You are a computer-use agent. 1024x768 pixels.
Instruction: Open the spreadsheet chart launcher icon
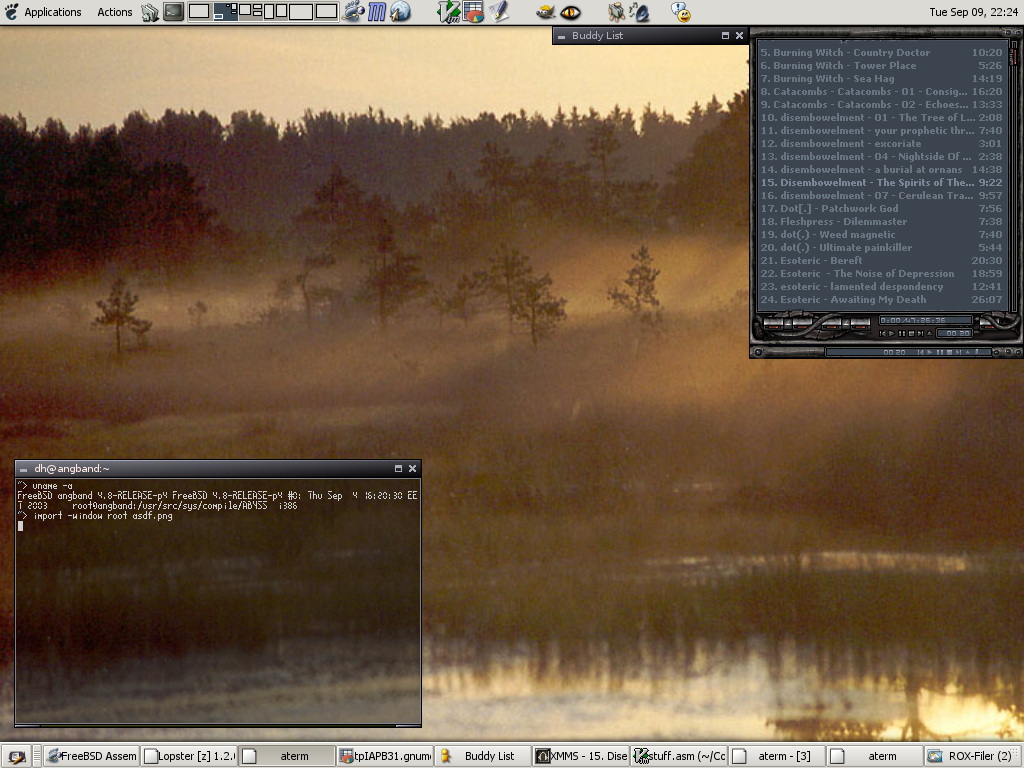pos(474,12)
